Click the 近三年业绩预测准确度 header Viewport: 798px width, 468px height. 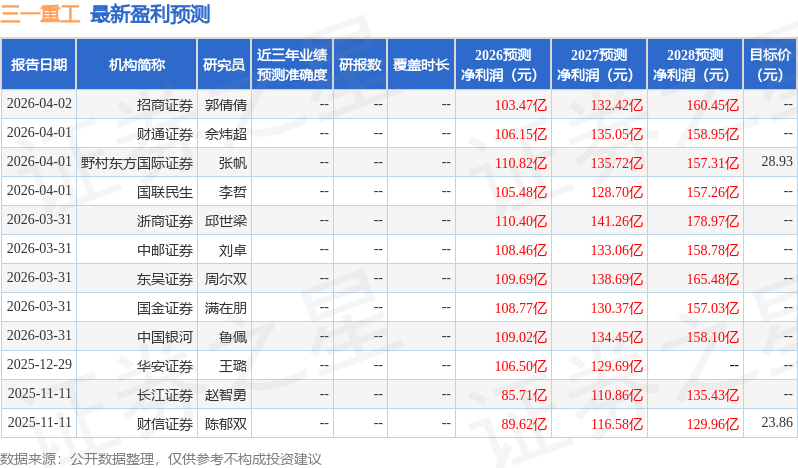(x=291, y=64)
